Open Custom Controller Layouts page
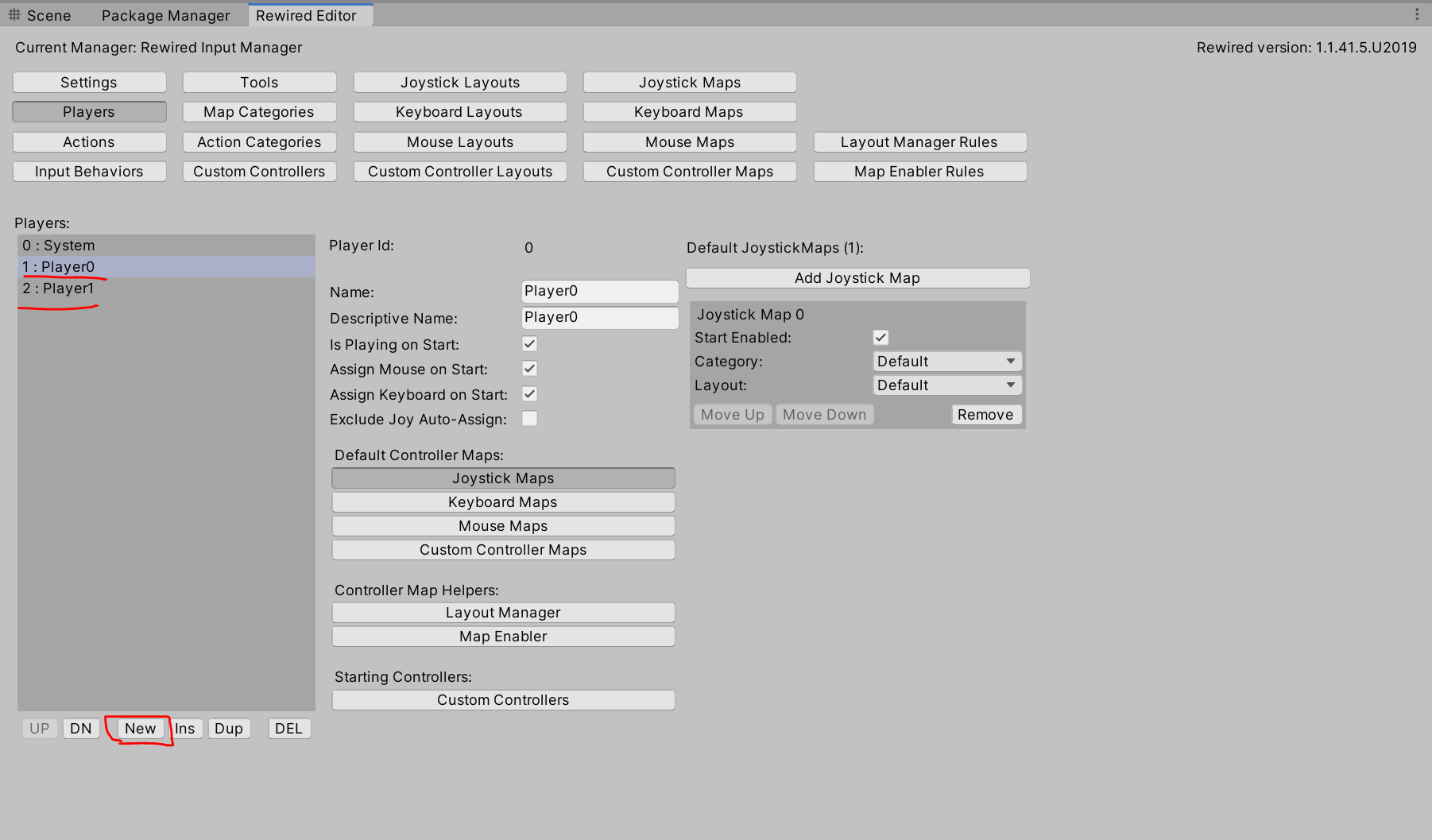Image resolution: width=1432 pixels, height=840 pixels. click(x=460, y=172)
